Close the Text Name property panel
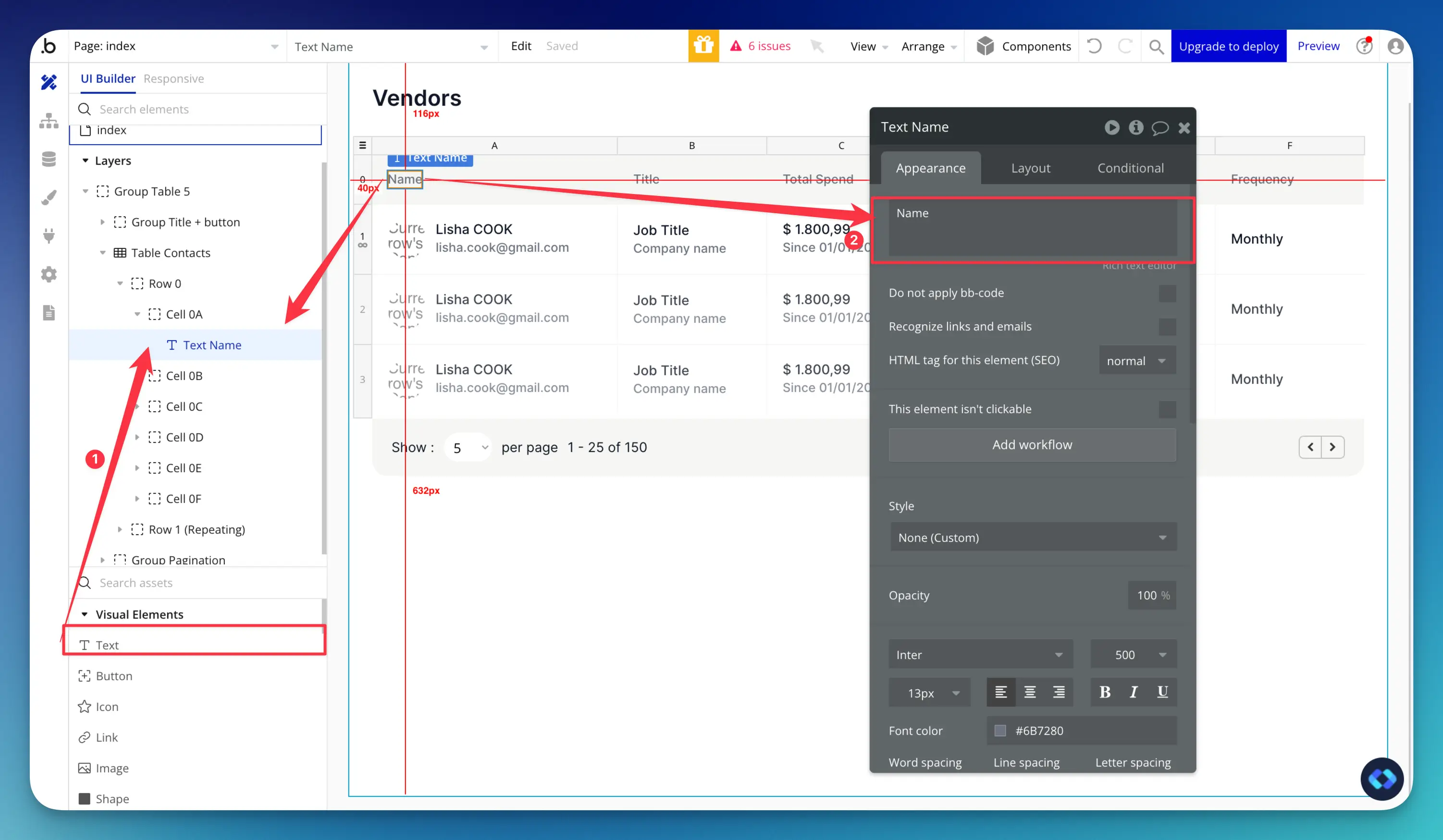This screenshot has width=1443, height=840. tap(1184, 128)
